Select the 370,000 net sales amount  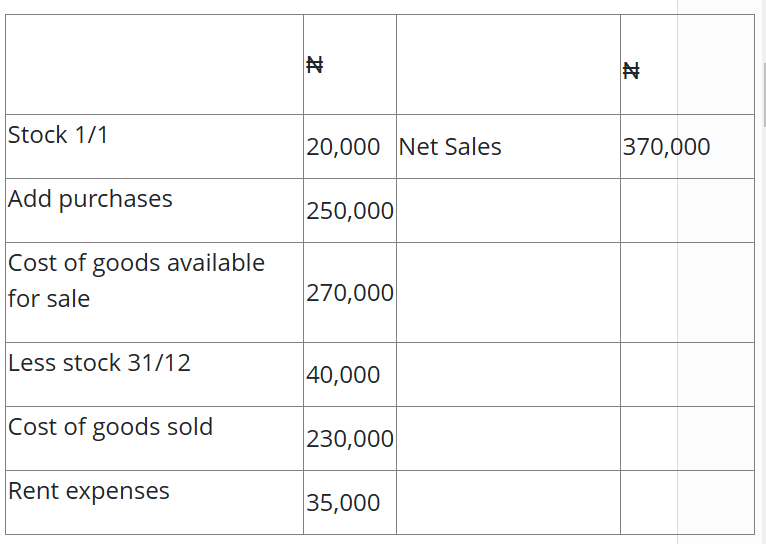(666, 147)
